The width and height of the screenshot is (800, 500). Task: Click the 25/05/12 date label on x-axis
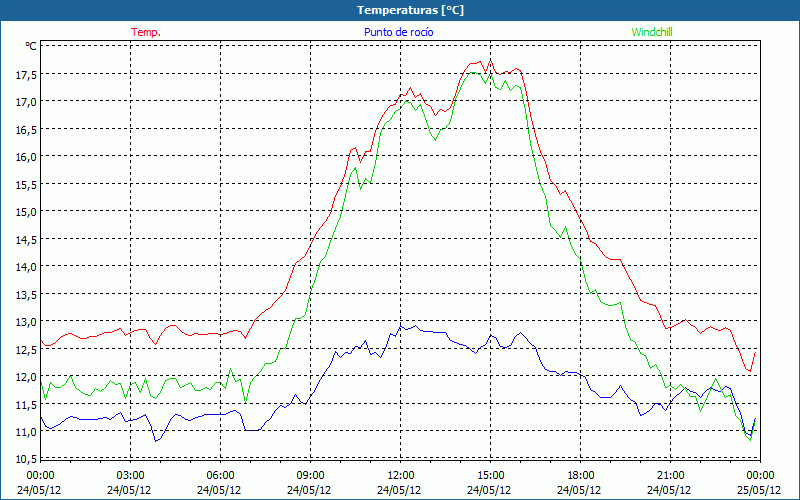pyautogui.click(x=759, y=490)
